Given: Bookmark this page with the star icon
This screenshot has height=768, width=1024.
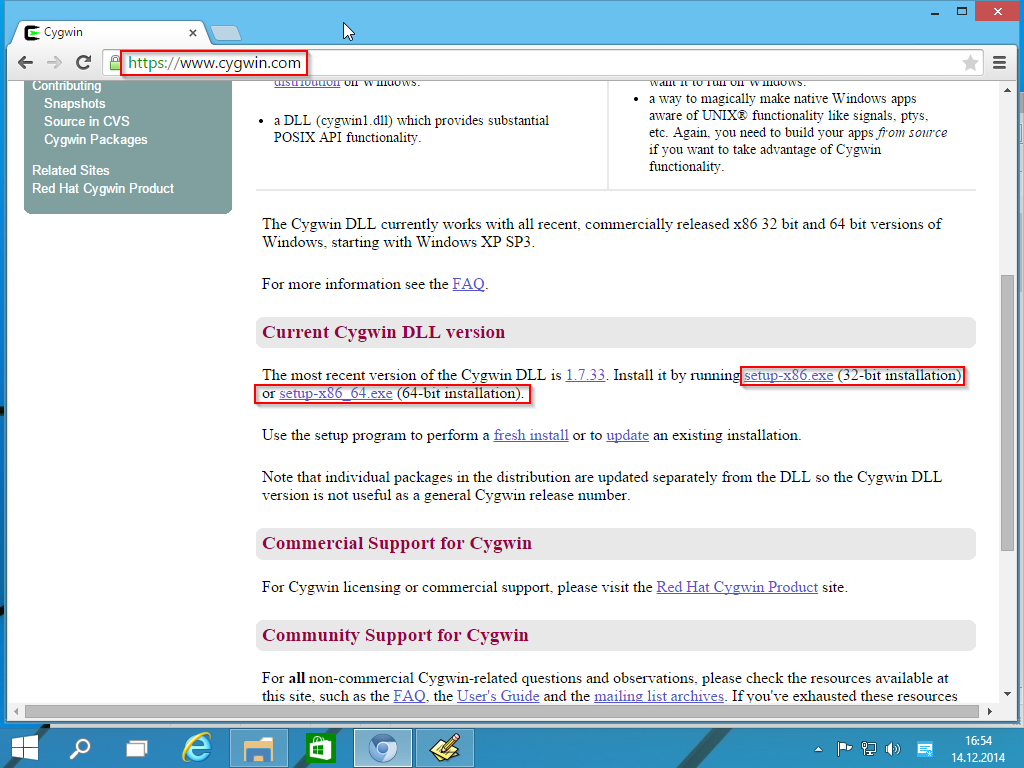Looking at the screenshot, I should 970,63.
